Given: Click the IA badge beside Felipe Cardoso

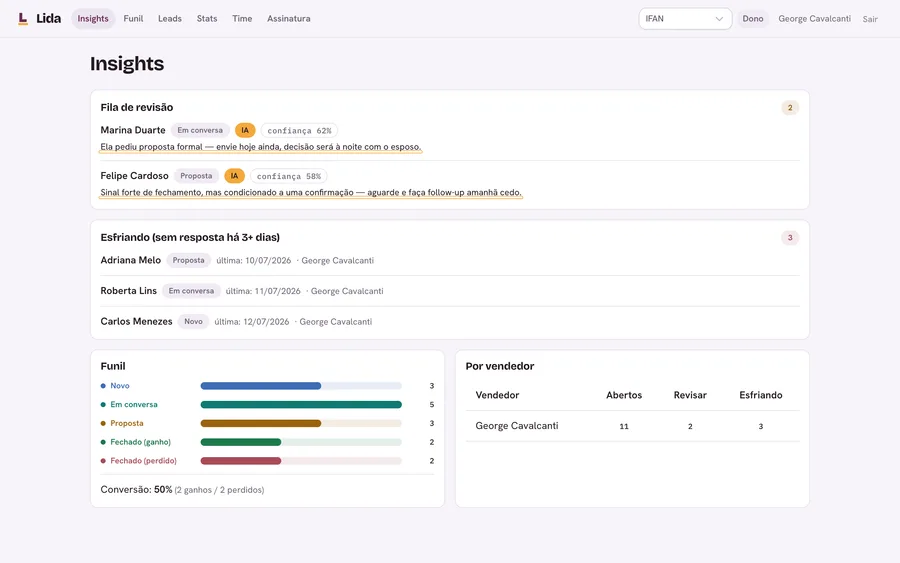Looking at the screenshot, I should pyautogui.click(x=234, y=176).
